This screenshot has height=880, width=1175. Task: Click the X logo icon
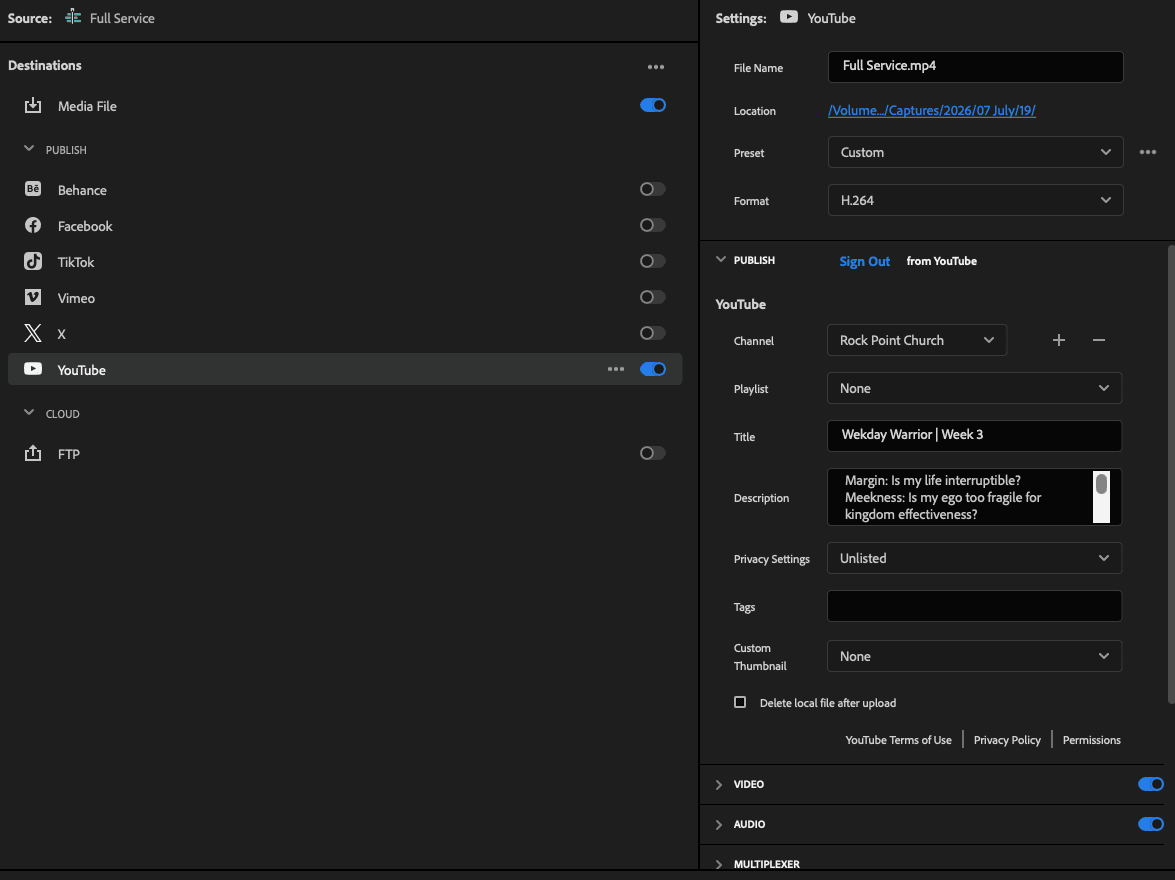33,333
